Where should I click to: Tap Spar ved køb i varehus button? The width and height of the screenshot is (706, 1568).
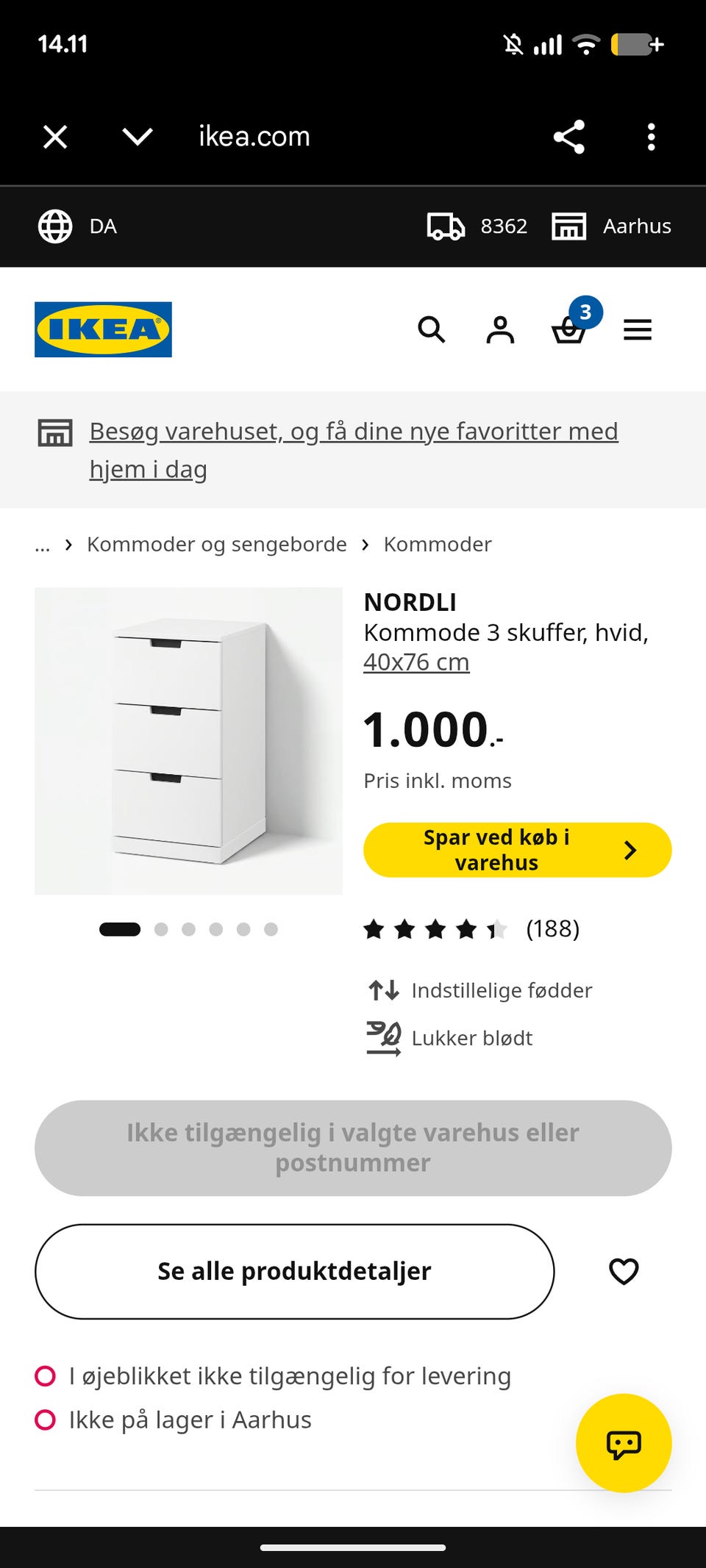click(x=518, y=850)
